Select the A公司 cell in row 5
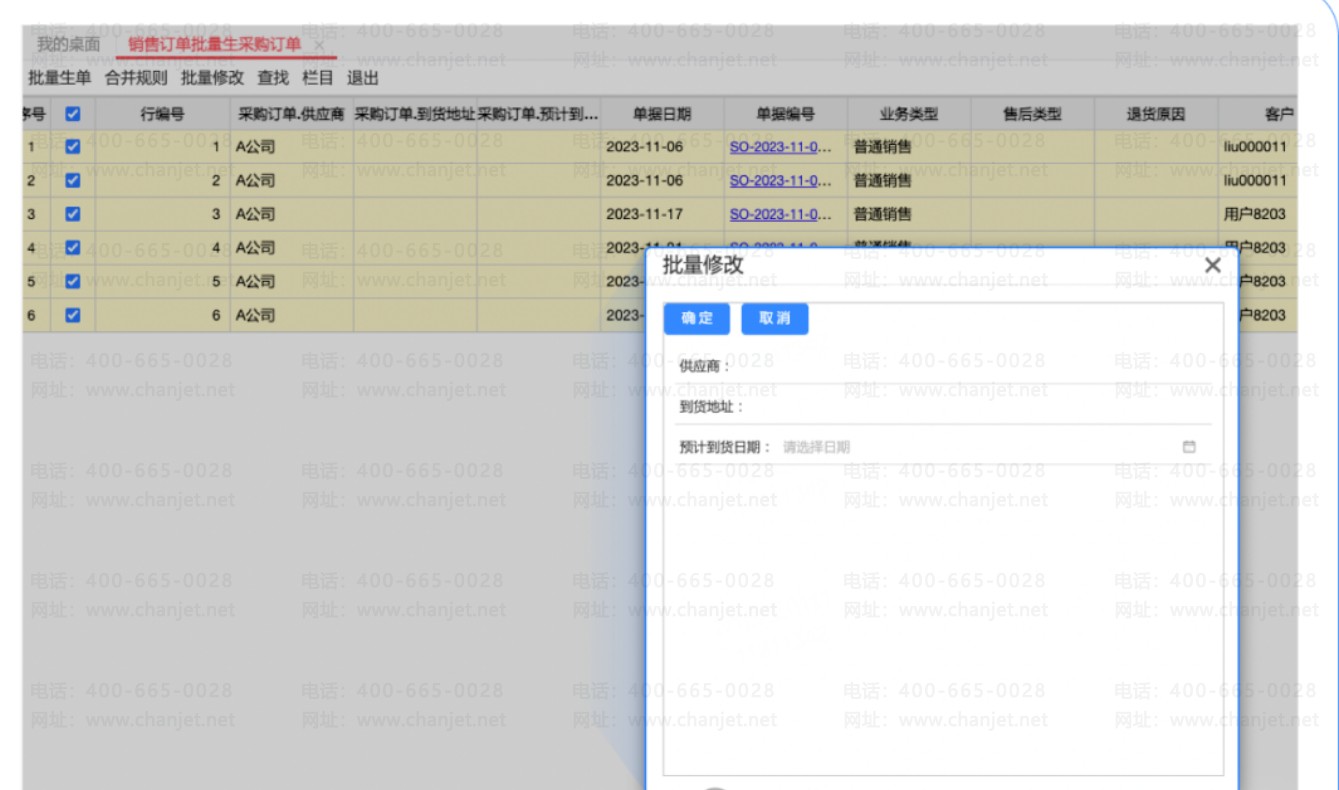1339x790 pixels. click(291, 281)
